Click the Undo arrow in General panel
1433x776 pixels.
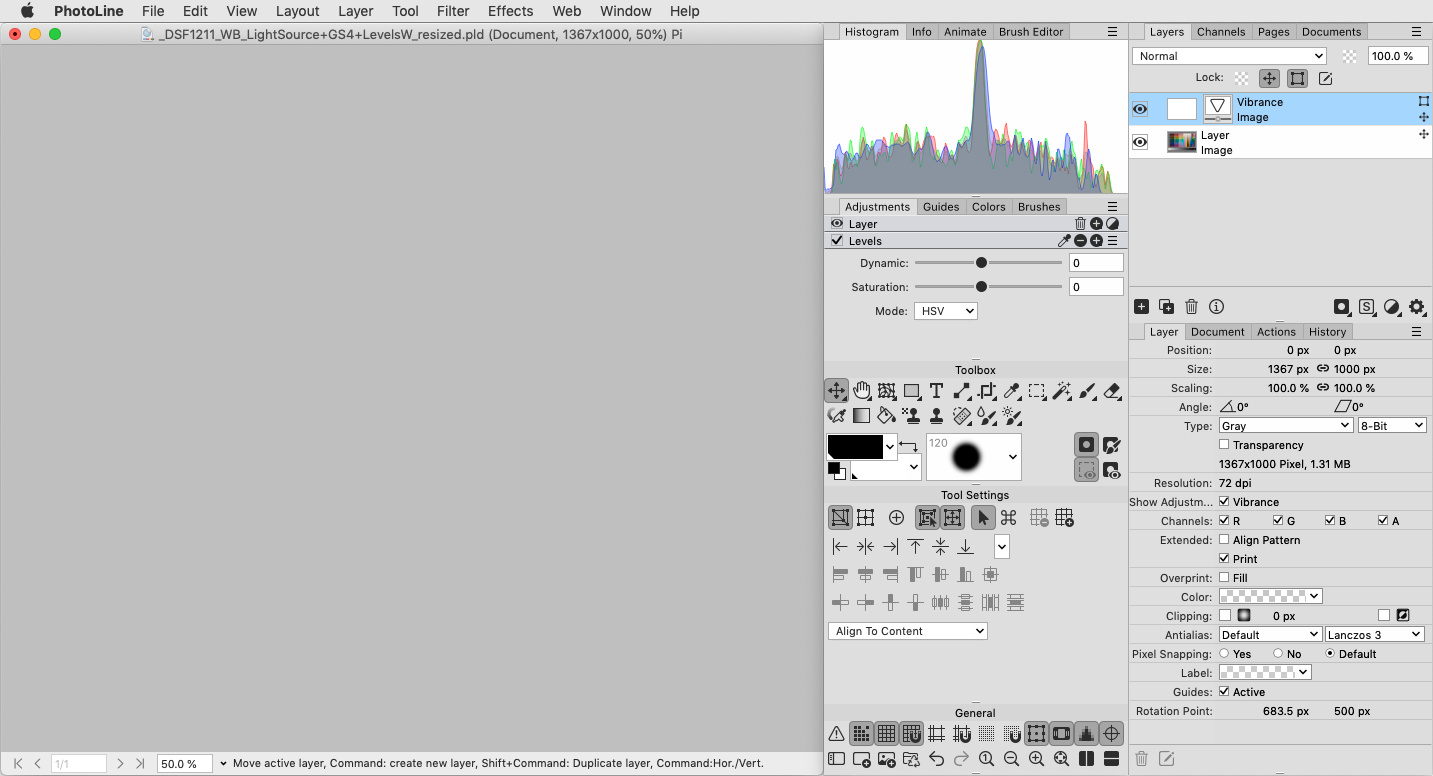point(936,759)
